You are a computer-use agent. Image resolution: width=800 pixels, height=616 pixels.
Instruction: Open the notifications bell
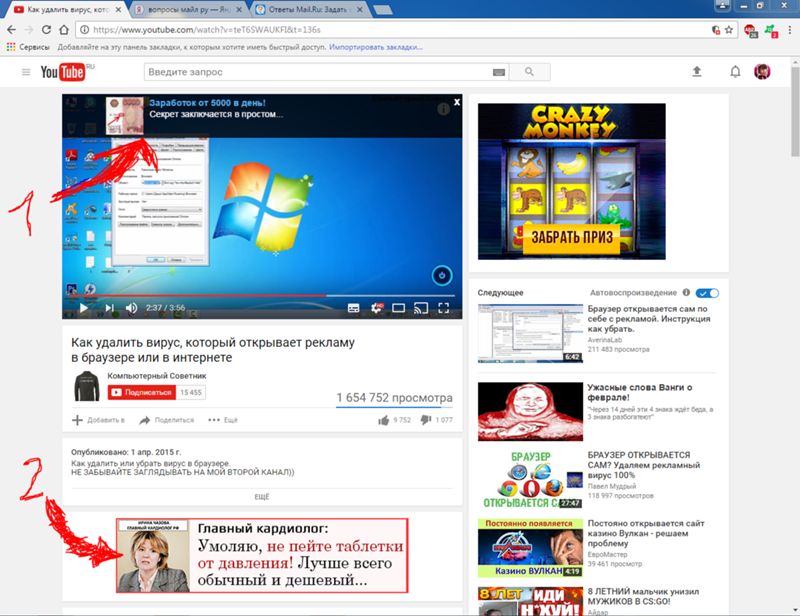click(x=735, y=71)
